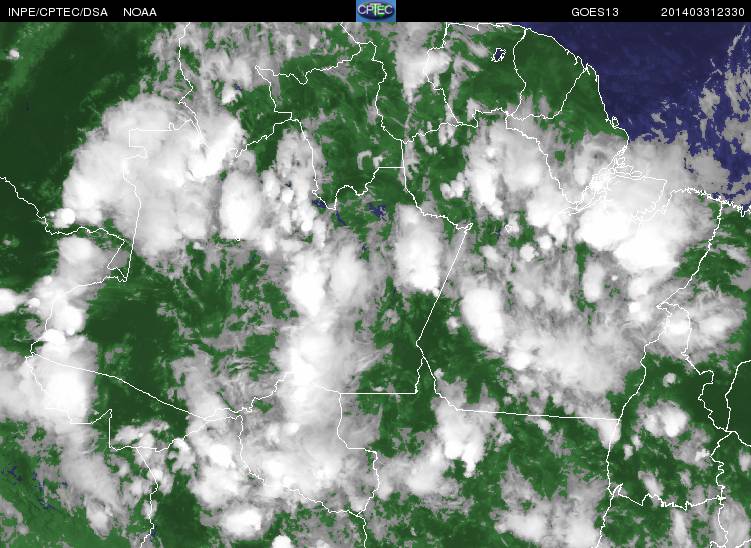Click the dark blue reservoir patch in the map center
The image size is (751, 548).
pyautogui.click(x=376, y=210)
